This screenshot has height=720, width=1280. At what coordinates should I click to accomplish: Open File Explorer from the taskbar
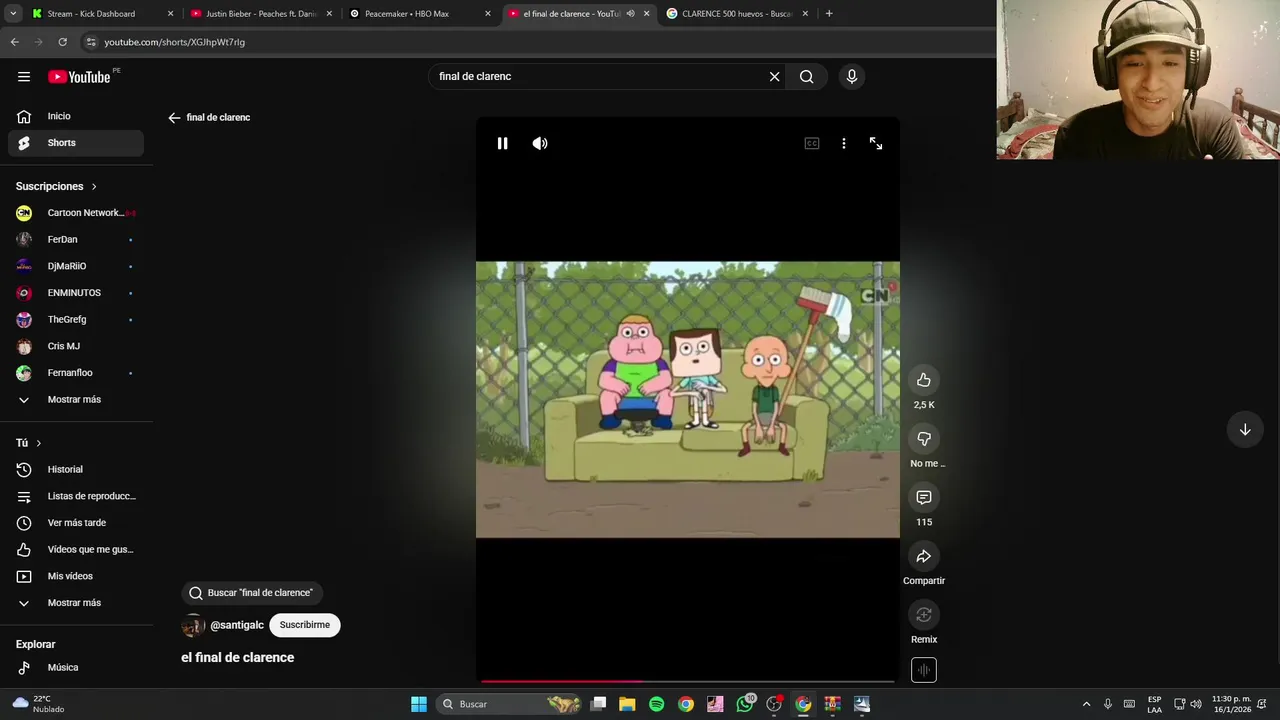point(627,704)
